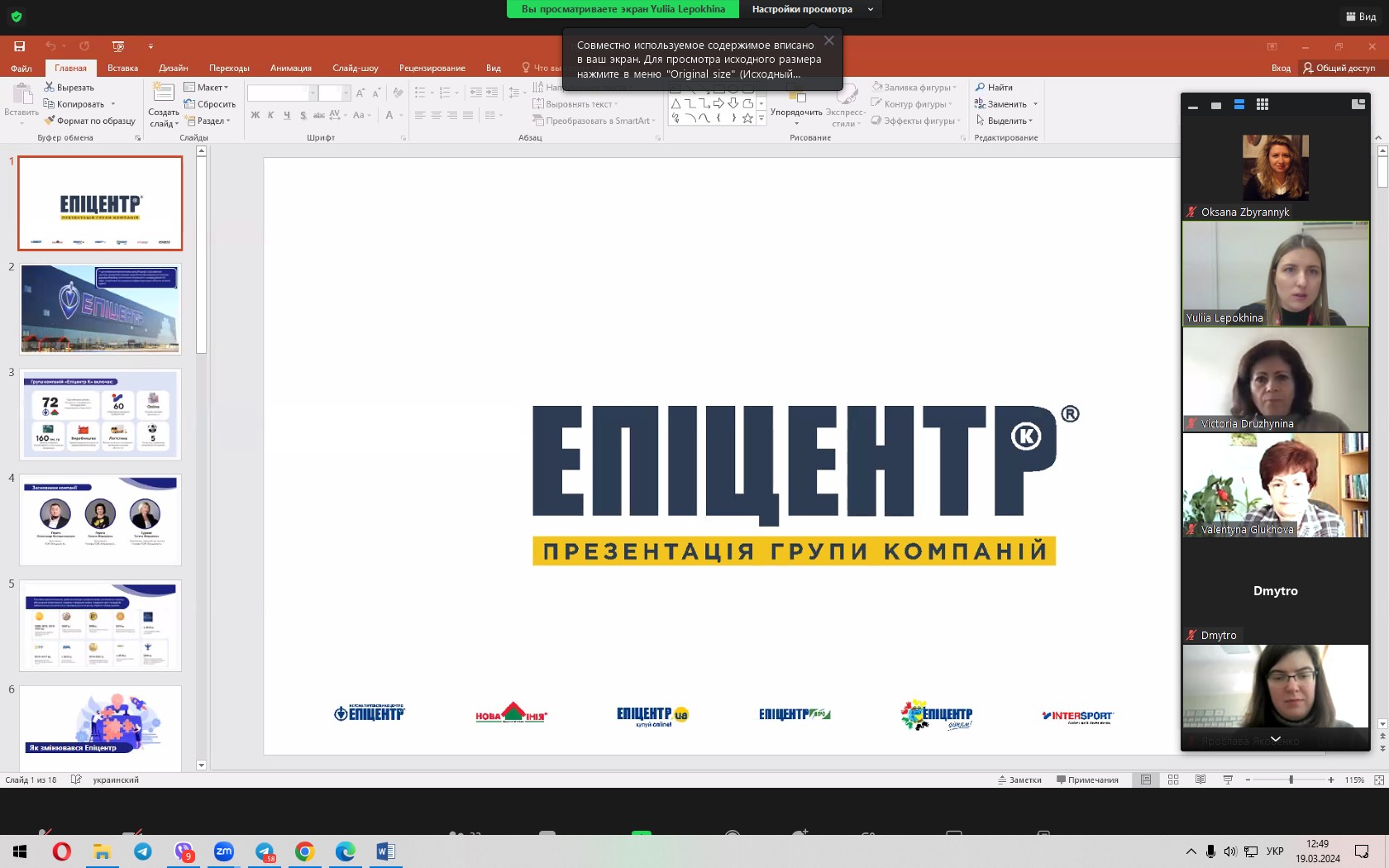
Task: Switch to the Вставка ribbon tab
Action: coord(122,68)
